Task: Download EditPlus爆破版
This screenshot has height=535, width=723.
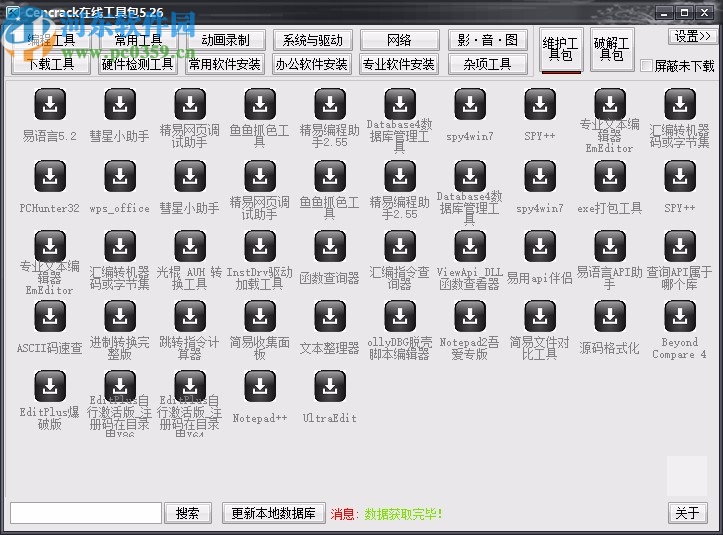Action: 50,386
